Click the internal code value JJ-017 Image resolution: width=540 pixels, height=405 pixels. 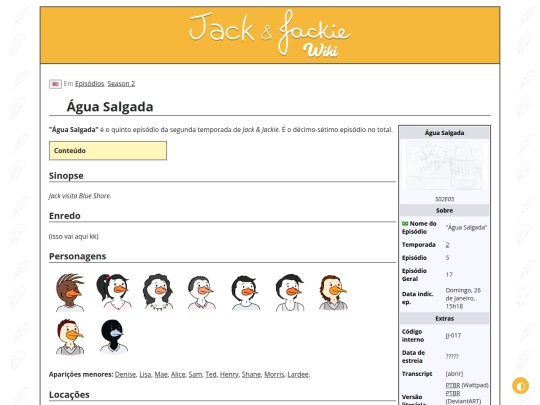453,335
